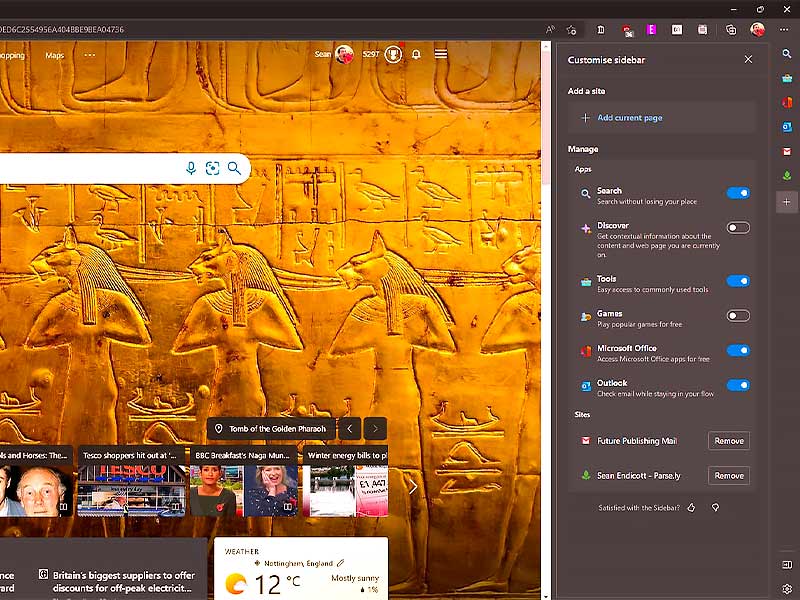Open the Tools toolbox icon in sidebar strip

(787, 78)
